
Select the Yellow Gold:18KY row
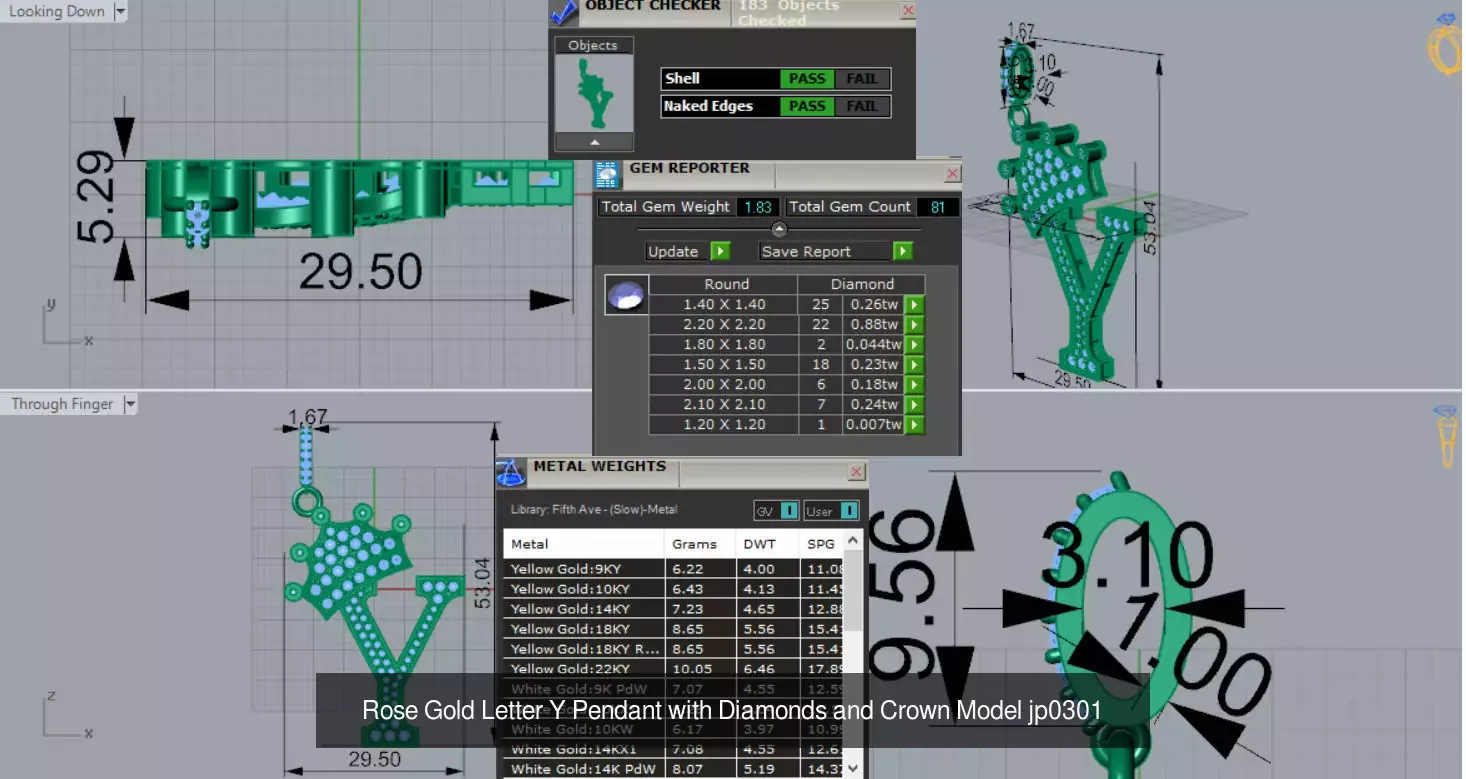pos(675,629)
